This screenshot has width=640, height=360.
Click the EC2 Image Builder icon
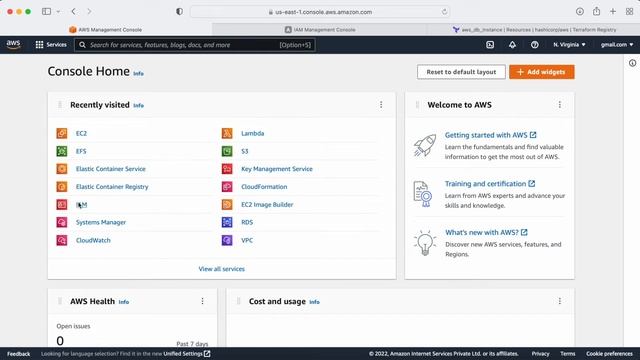227,204
